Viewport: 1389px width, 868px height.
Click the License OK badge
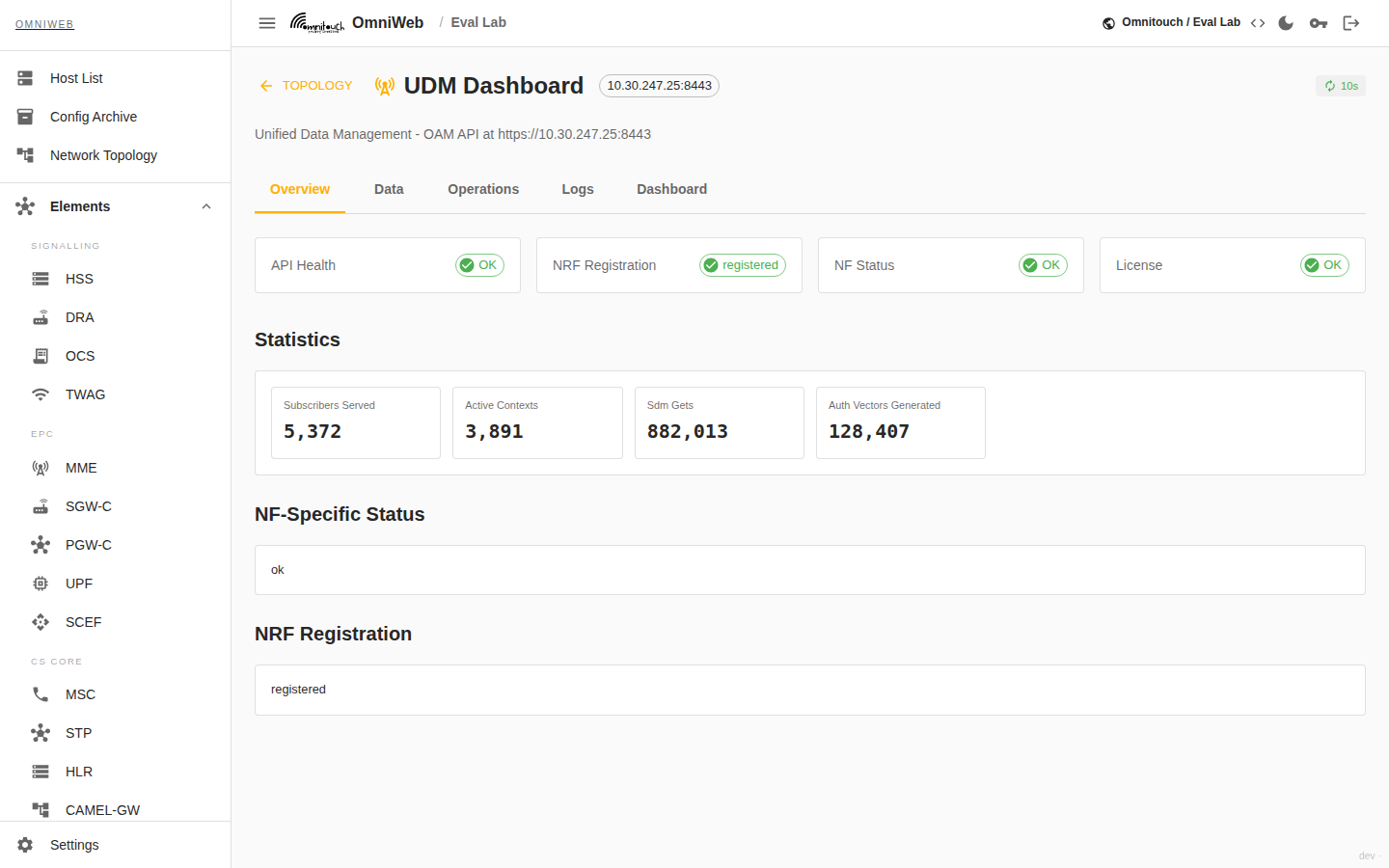(1324, 265)
